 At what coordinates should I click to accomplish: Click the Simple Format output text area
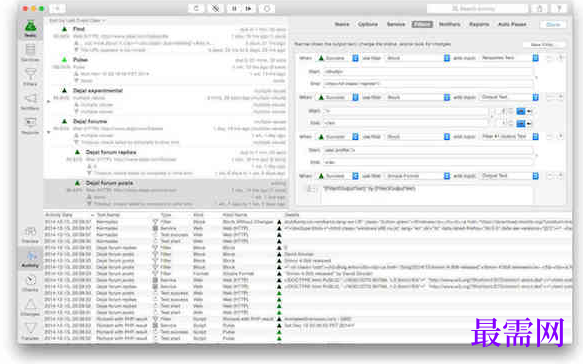click(427, 194)
